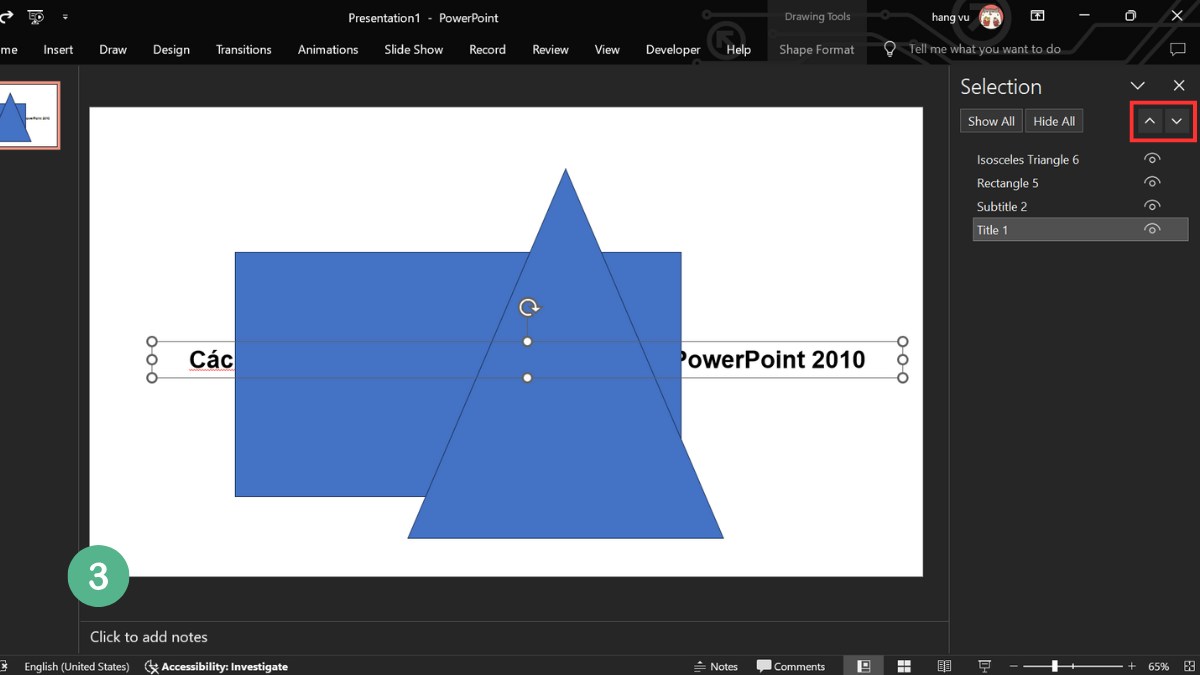Click the zoom out minus button
The height and width of the screenshot is (675, 1200).
coord(1014,666)
